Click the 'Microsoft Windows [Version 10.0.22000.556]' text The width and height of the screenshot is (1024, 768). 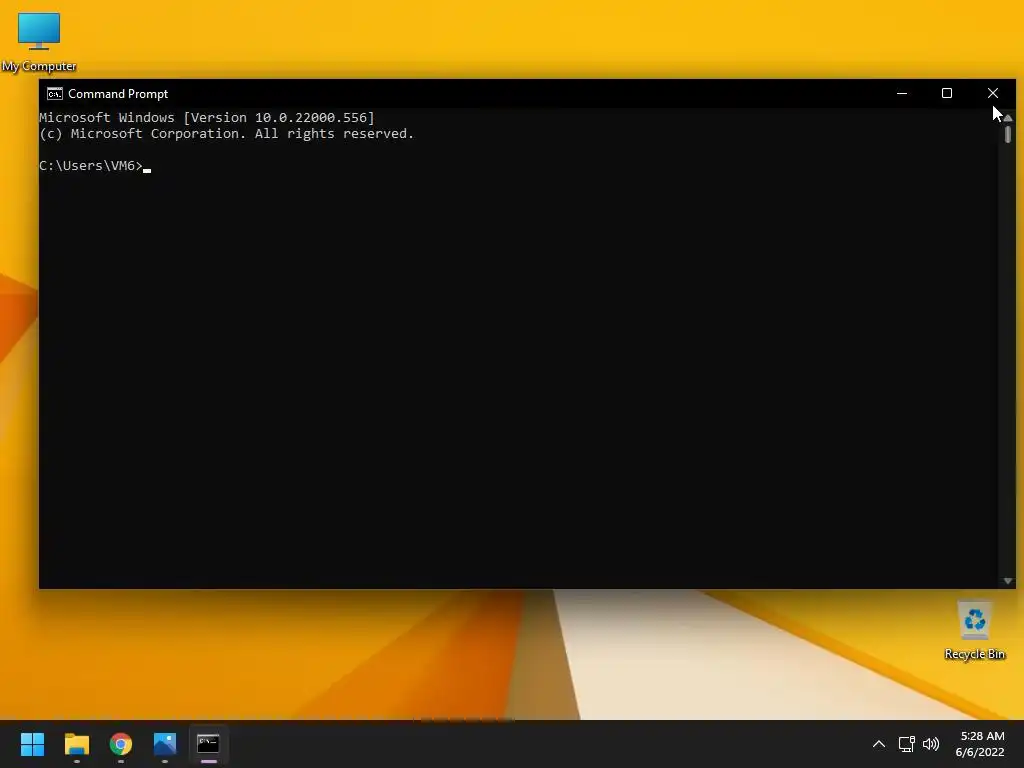pos(206,118)
